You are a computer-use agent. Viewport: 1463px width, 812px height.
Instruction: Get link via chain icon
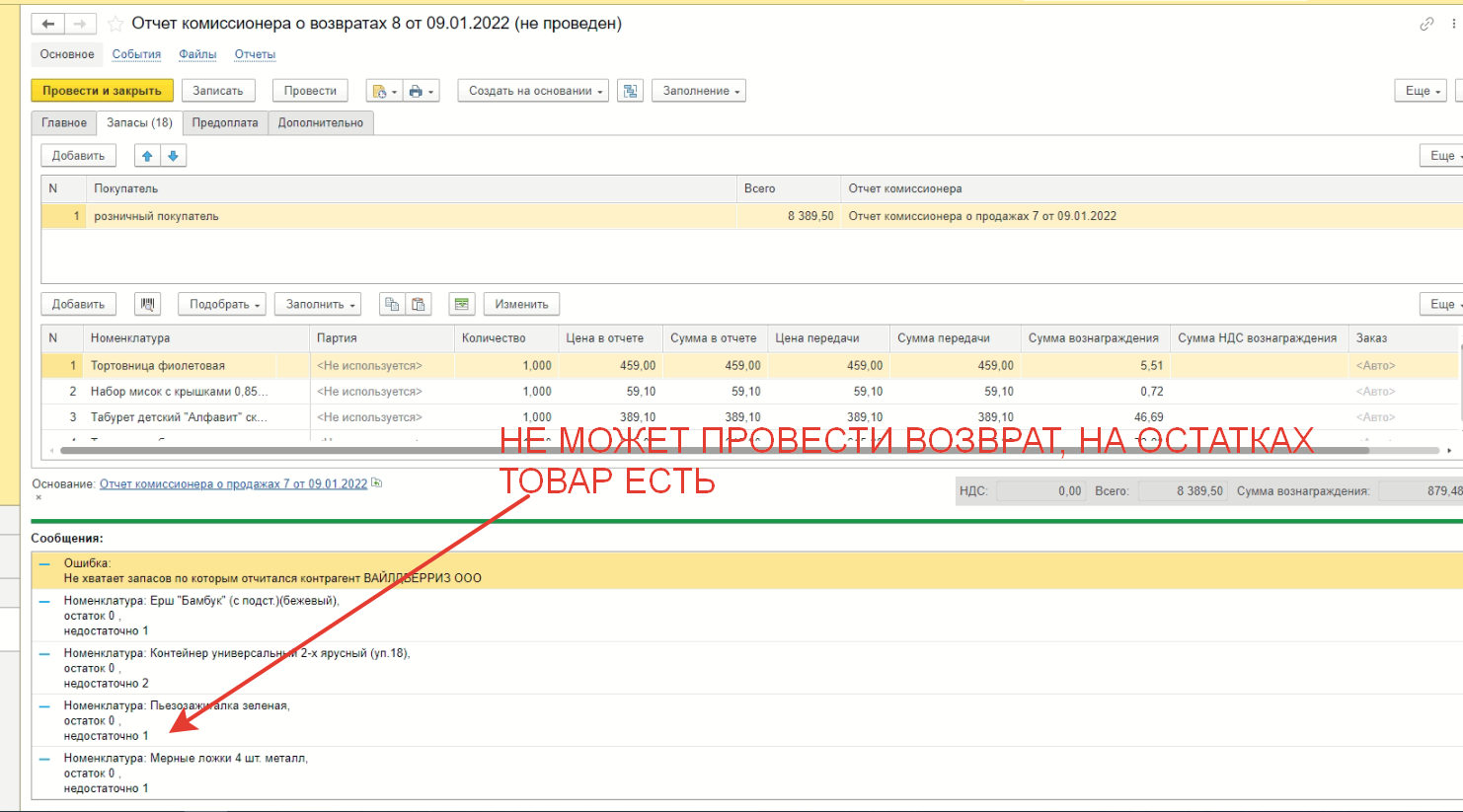click(1426, 24)
